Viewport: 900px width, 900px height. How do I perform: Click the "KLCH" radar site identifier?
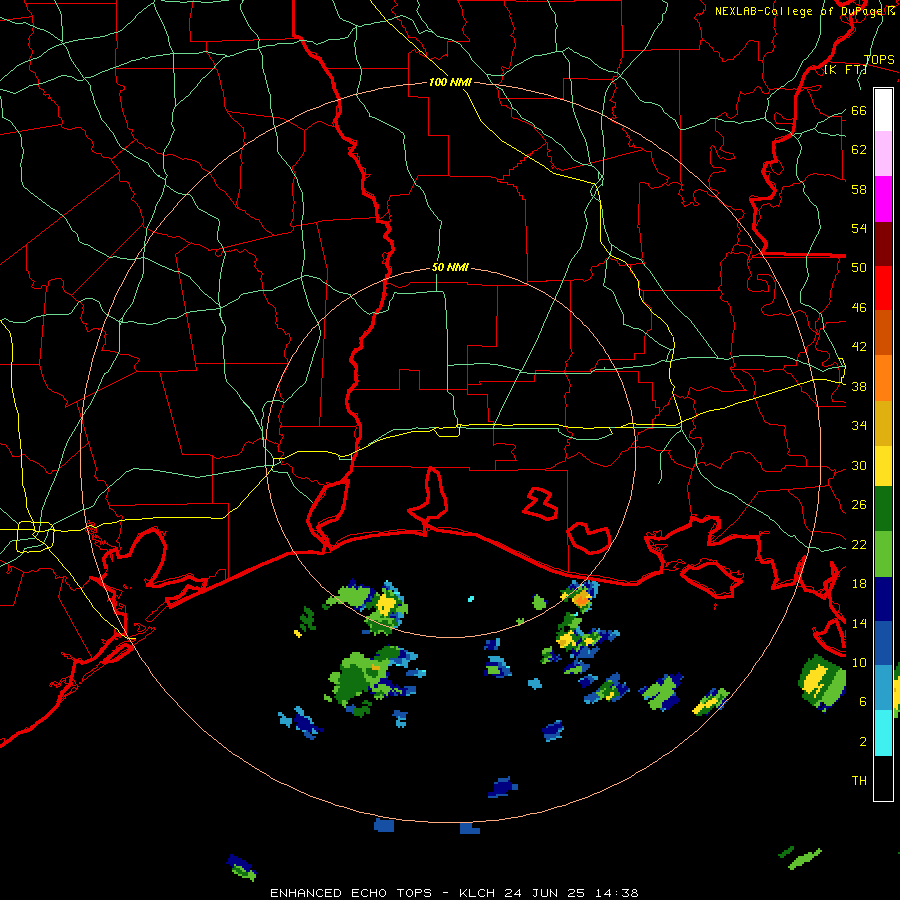[478, 893]
